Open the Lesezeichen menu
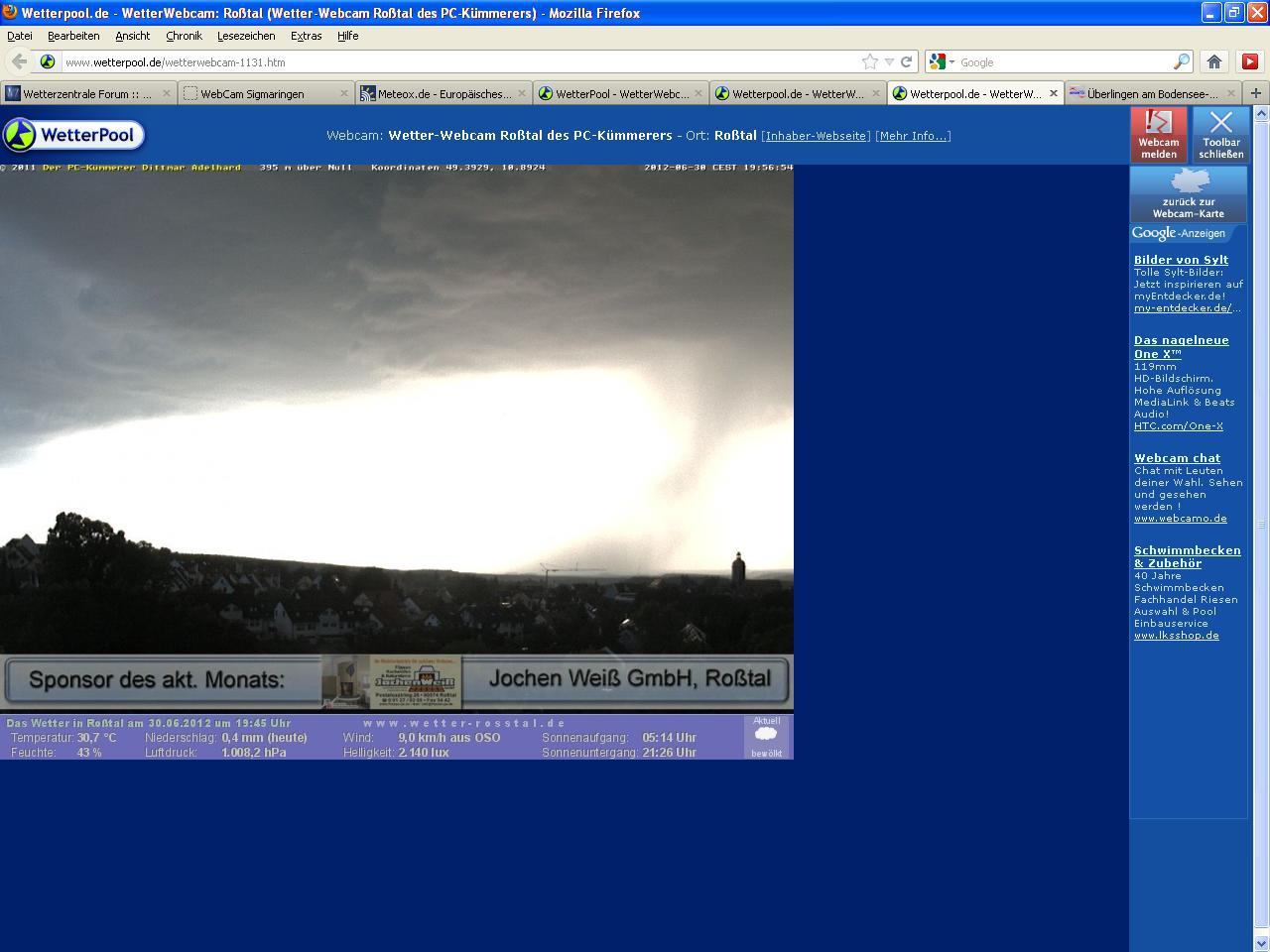 [x=246, y=36]
